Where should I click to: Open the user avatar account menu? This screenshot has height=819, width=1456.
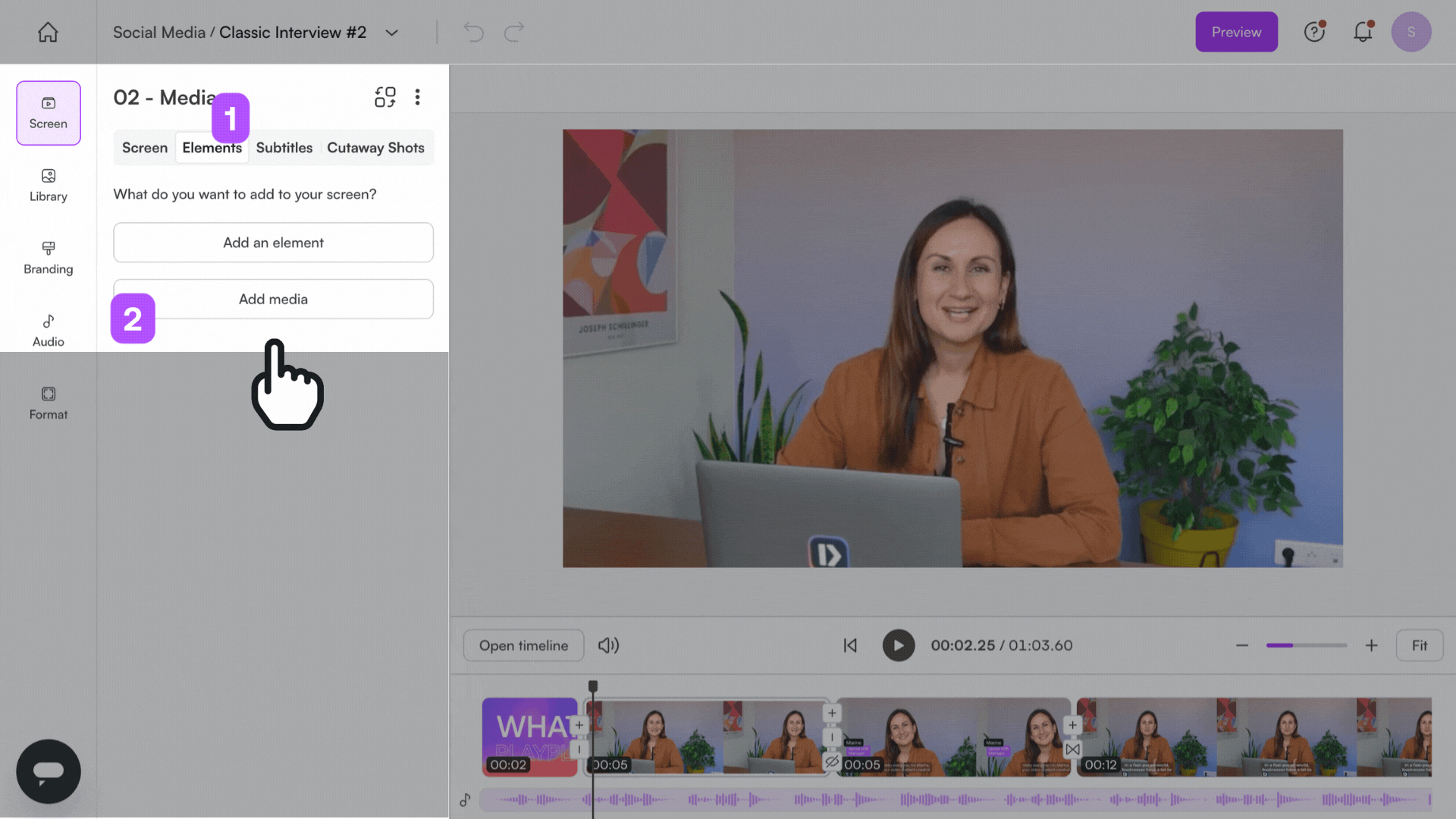pos(1410,32)
